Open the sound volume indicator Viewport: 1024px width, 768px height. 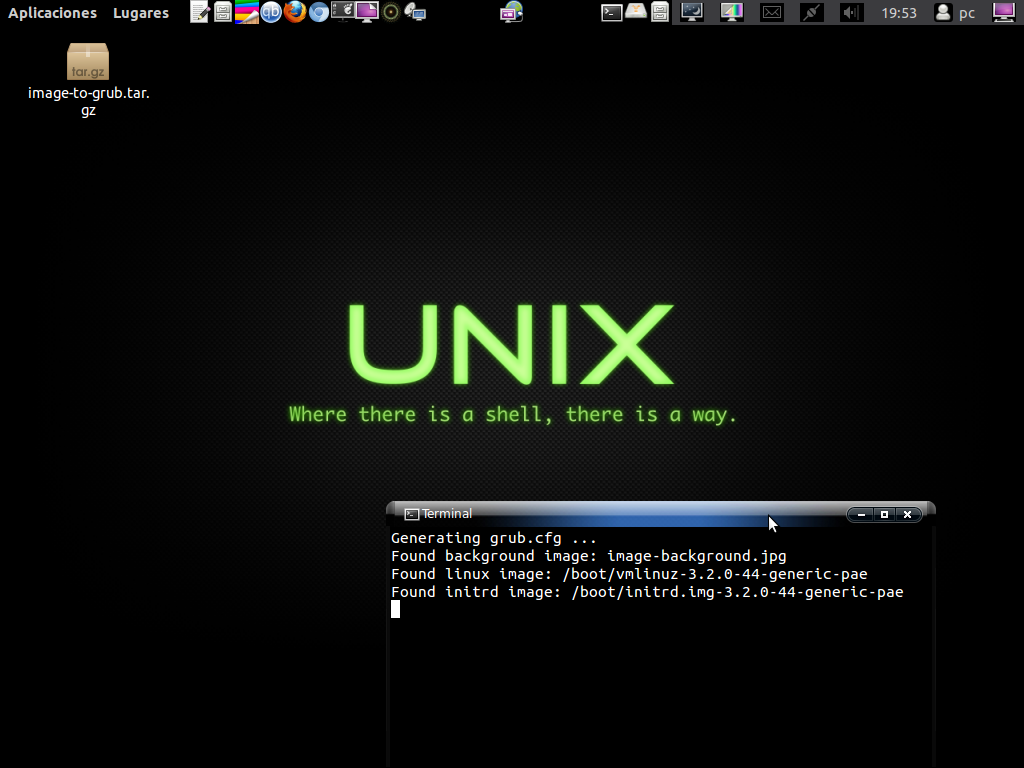(x=851, y=12)
